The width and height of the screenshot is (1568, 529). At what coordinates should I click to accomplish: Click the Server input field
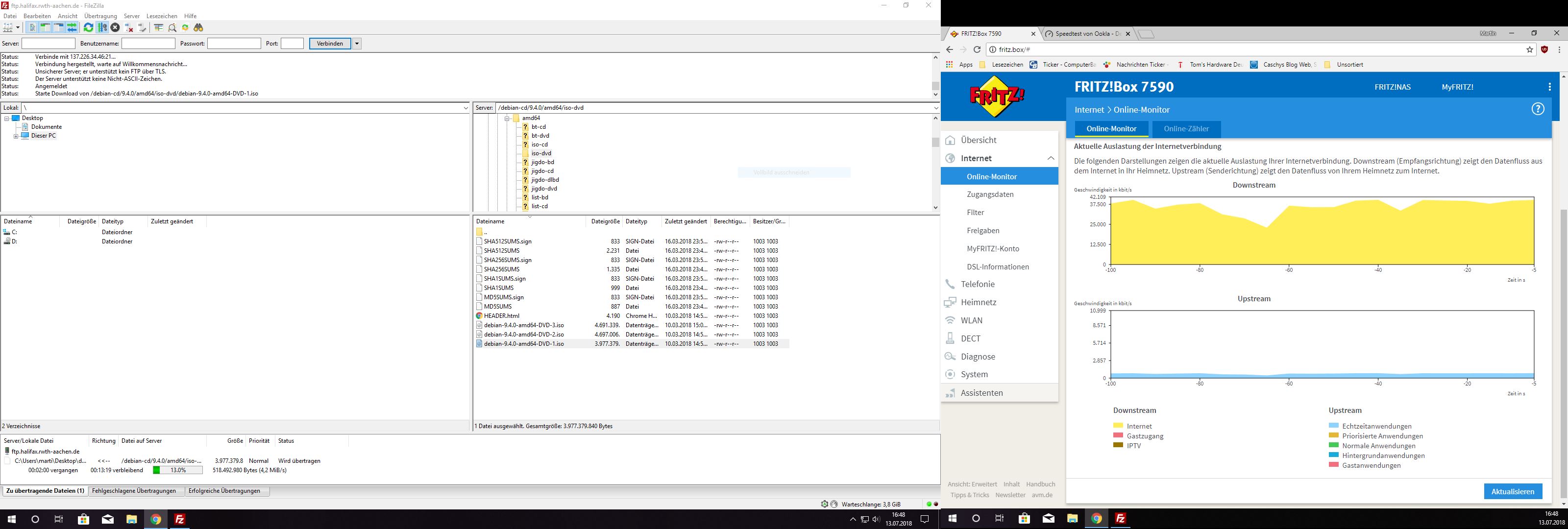[48, 43]
